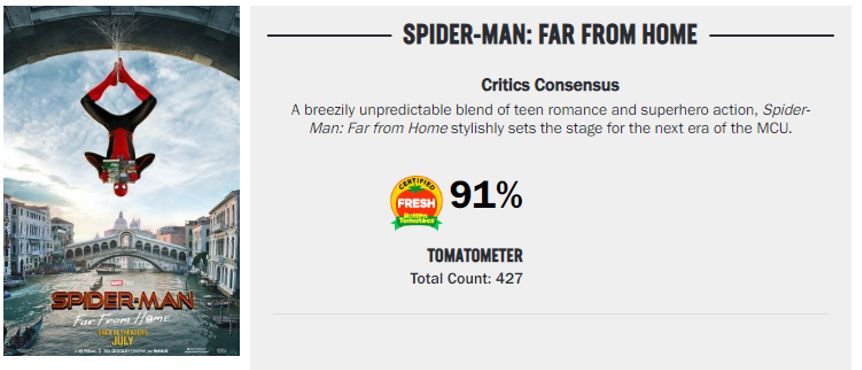Image resolution: width=862 pixels, height=370 pixels.
Task: Click the JULY release text on poster
Action: click(x=122, y=340)
